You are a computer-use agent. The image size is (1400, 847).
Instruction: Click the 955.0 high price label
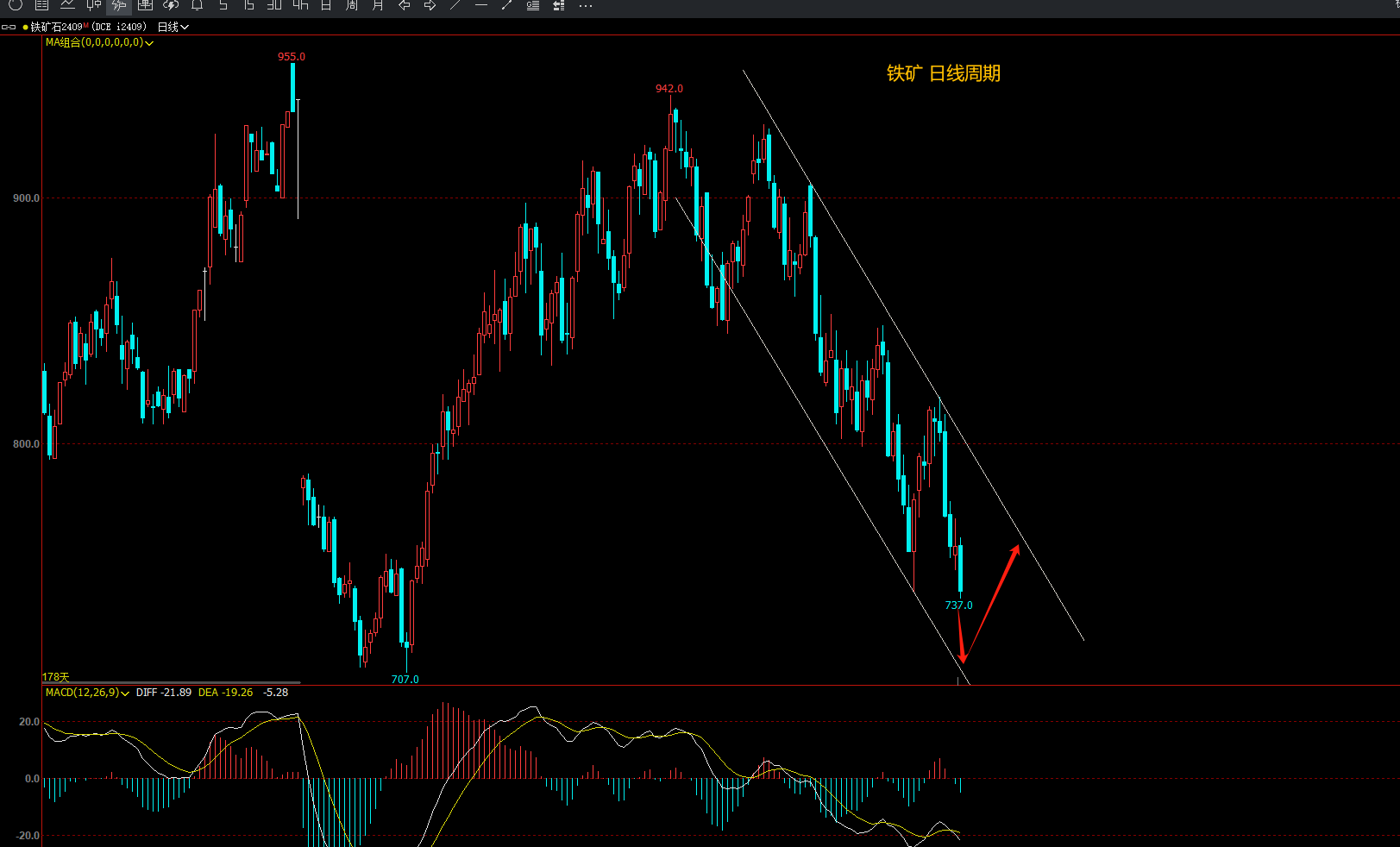[x=292, y=57]
